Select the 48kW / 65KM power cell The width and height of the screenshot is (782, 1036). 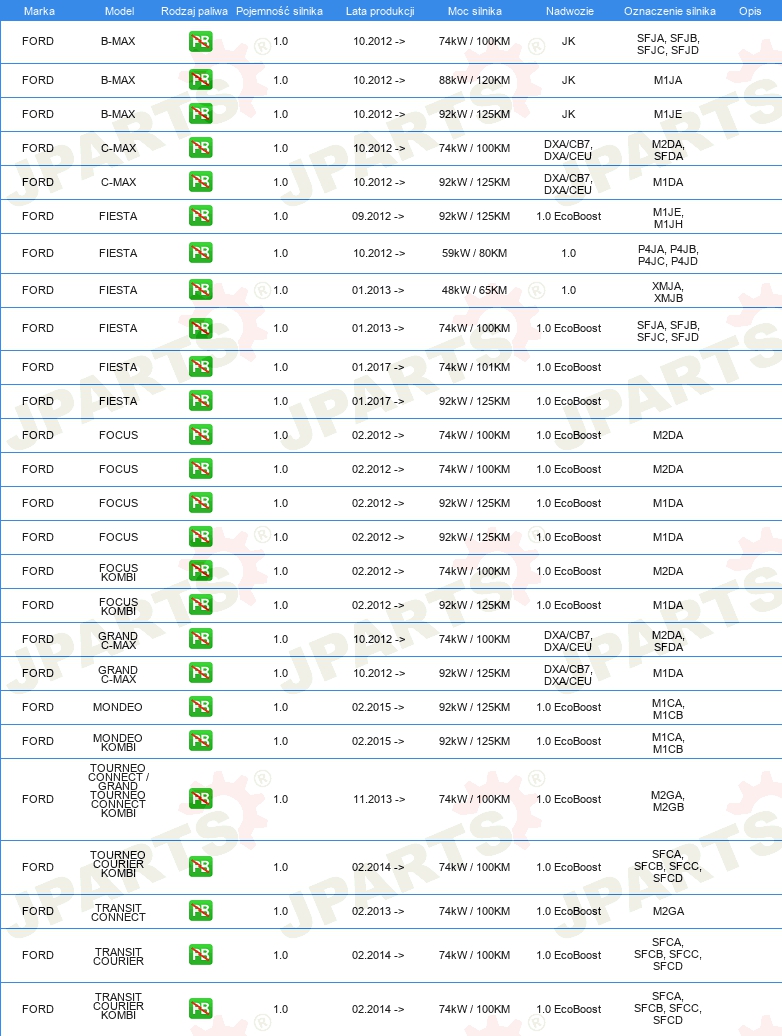coord(474,291)
